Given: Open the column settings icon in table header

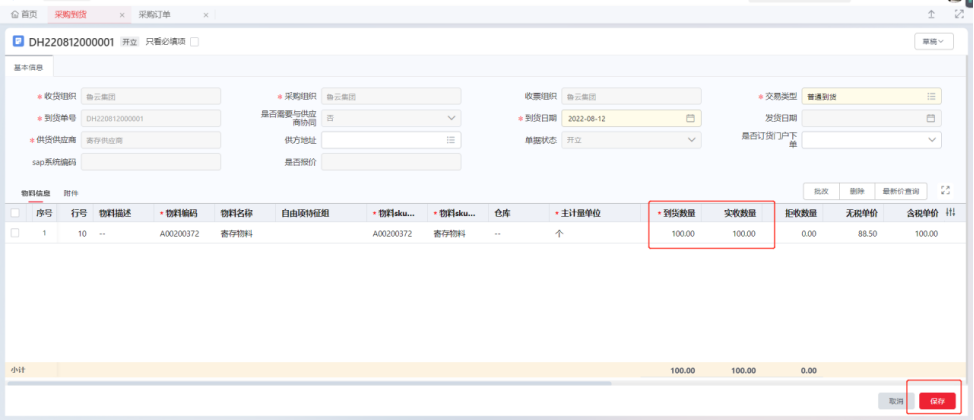Looking at the screenshot, I should pyautogui.click(x=950, y=212).
